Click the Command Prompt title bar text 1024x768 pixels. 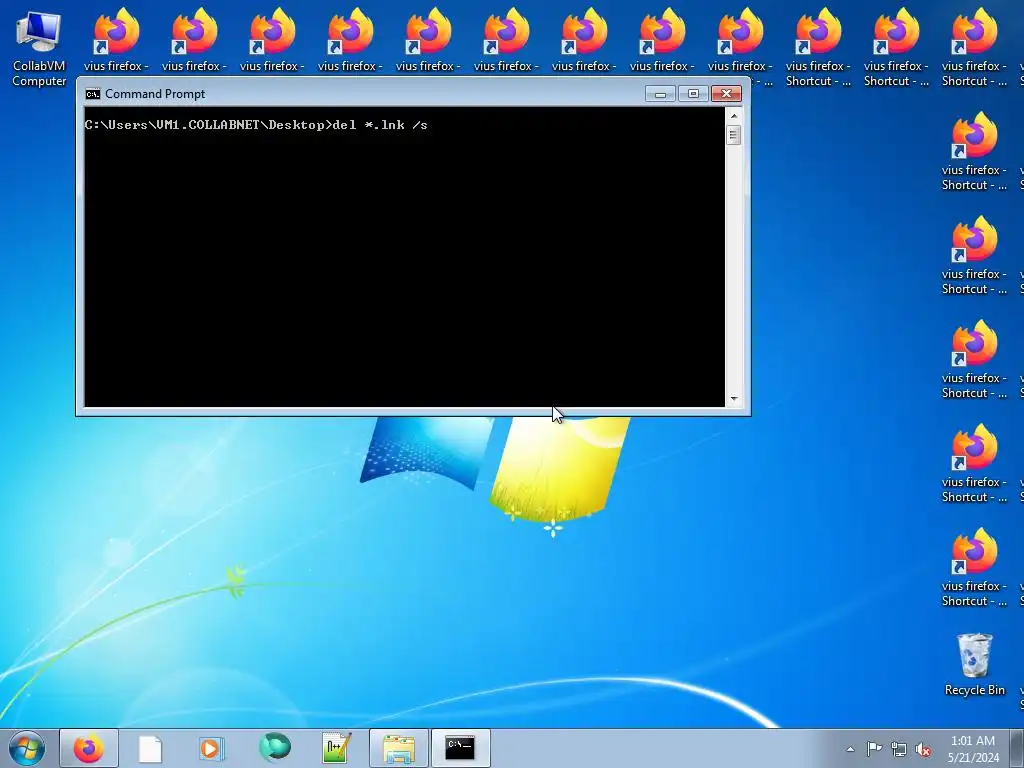(155, 94)
